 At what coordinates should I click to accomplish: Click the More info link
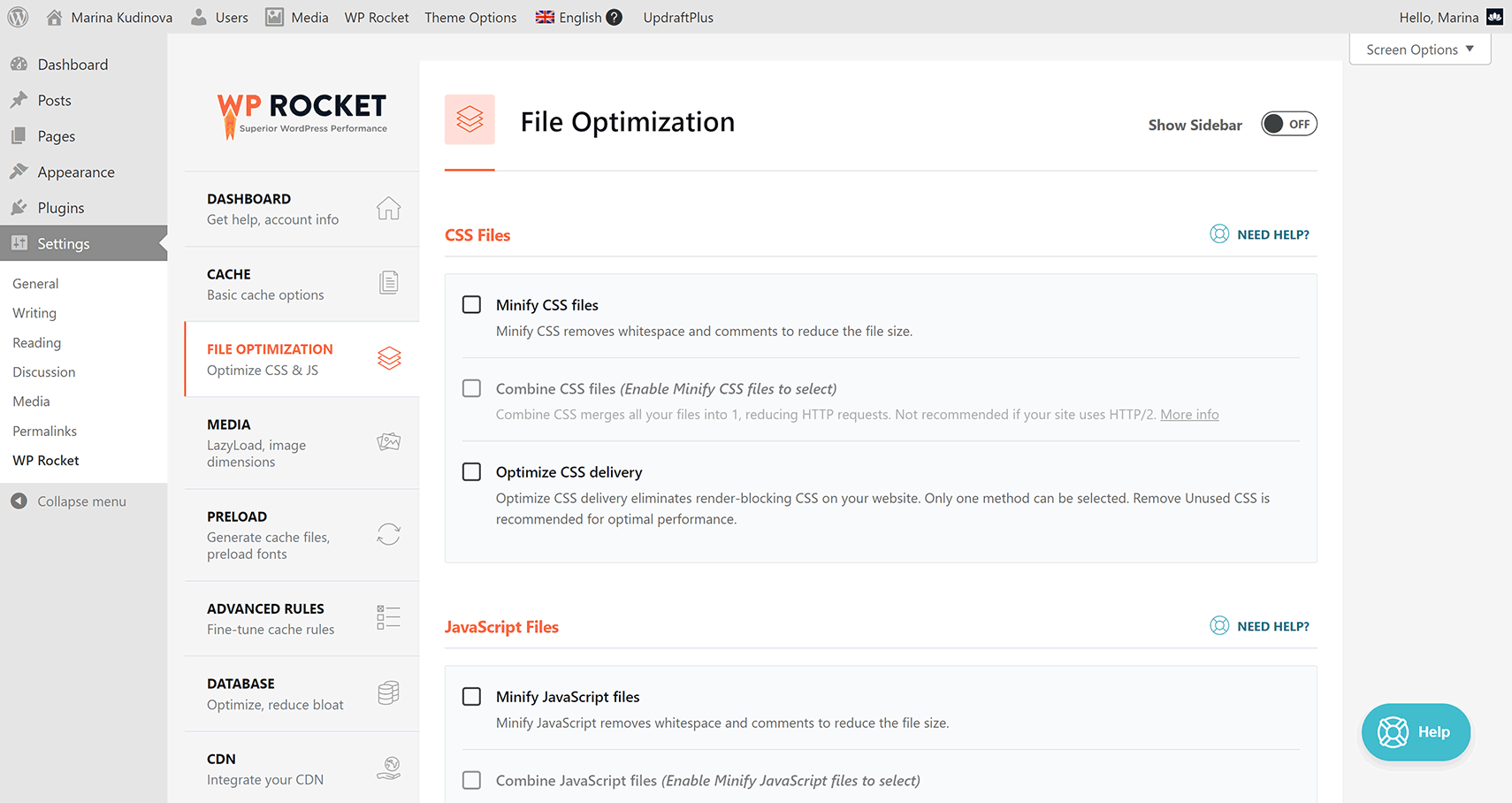[1189, 414]
